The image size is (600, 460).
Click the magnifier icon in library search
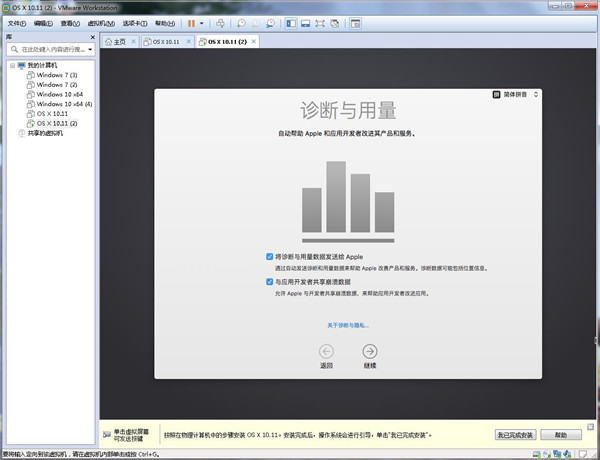[14, 49]
